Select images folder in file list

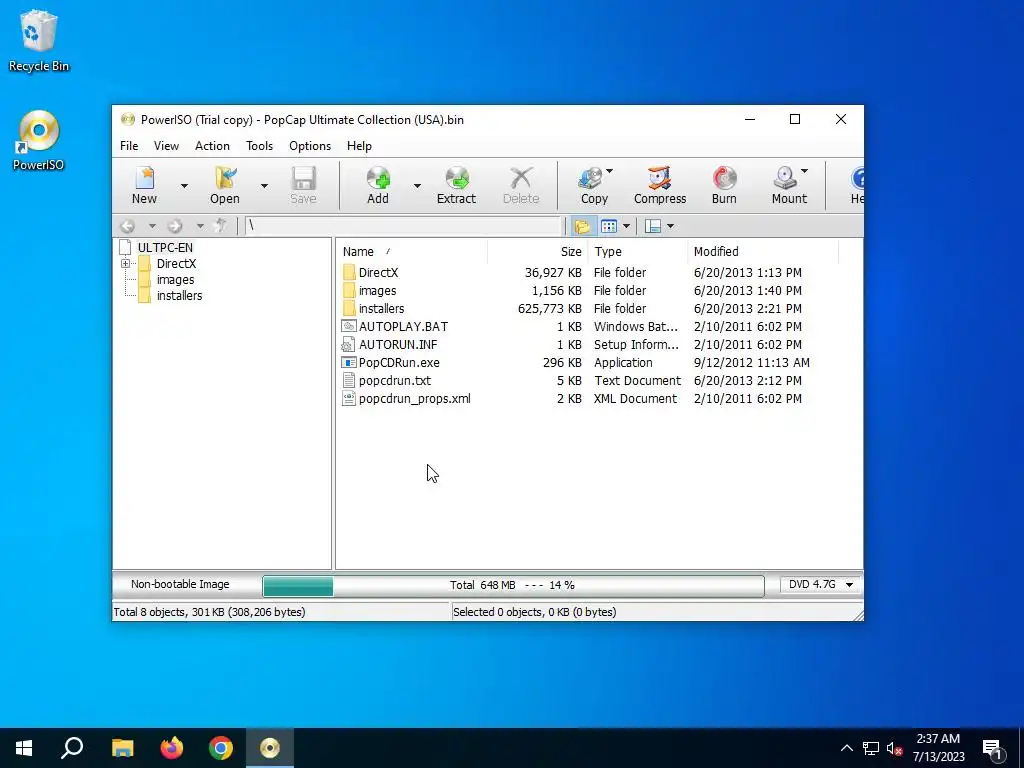pos(377,291)
